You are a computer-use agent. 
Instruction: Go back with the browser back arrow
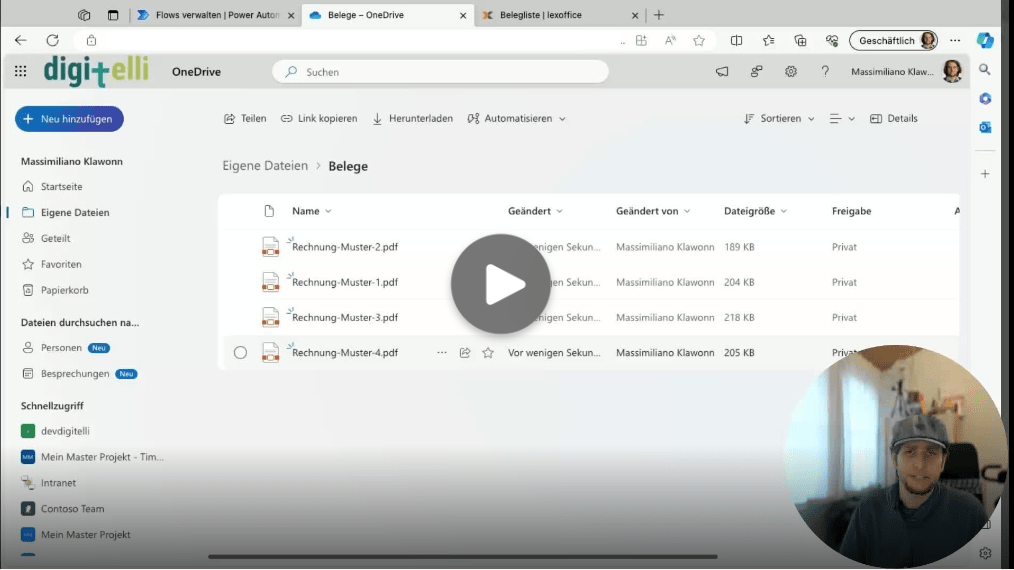(21, 40)
